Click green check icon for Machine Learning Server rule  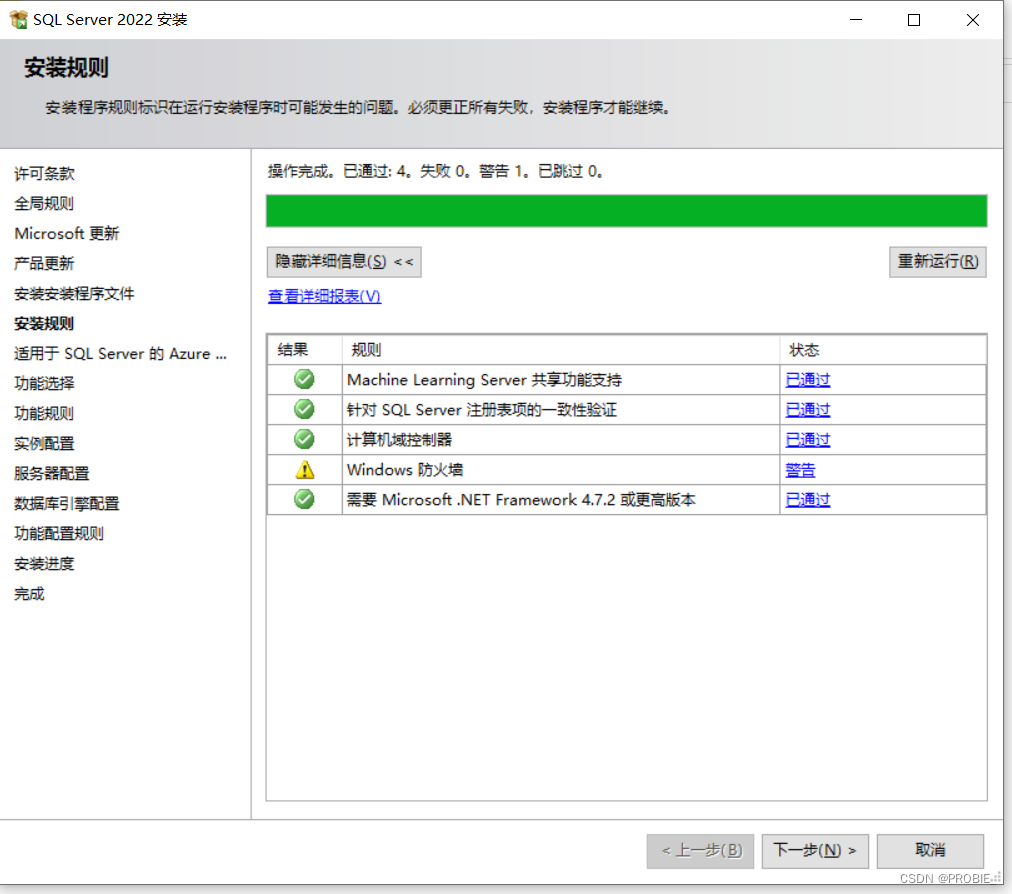304,379
